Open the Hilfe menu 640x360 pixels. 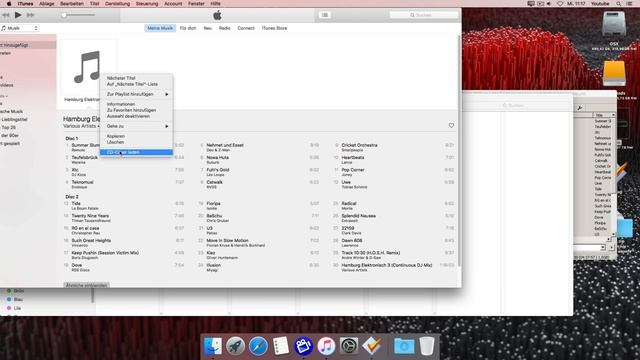pos(216,4)
